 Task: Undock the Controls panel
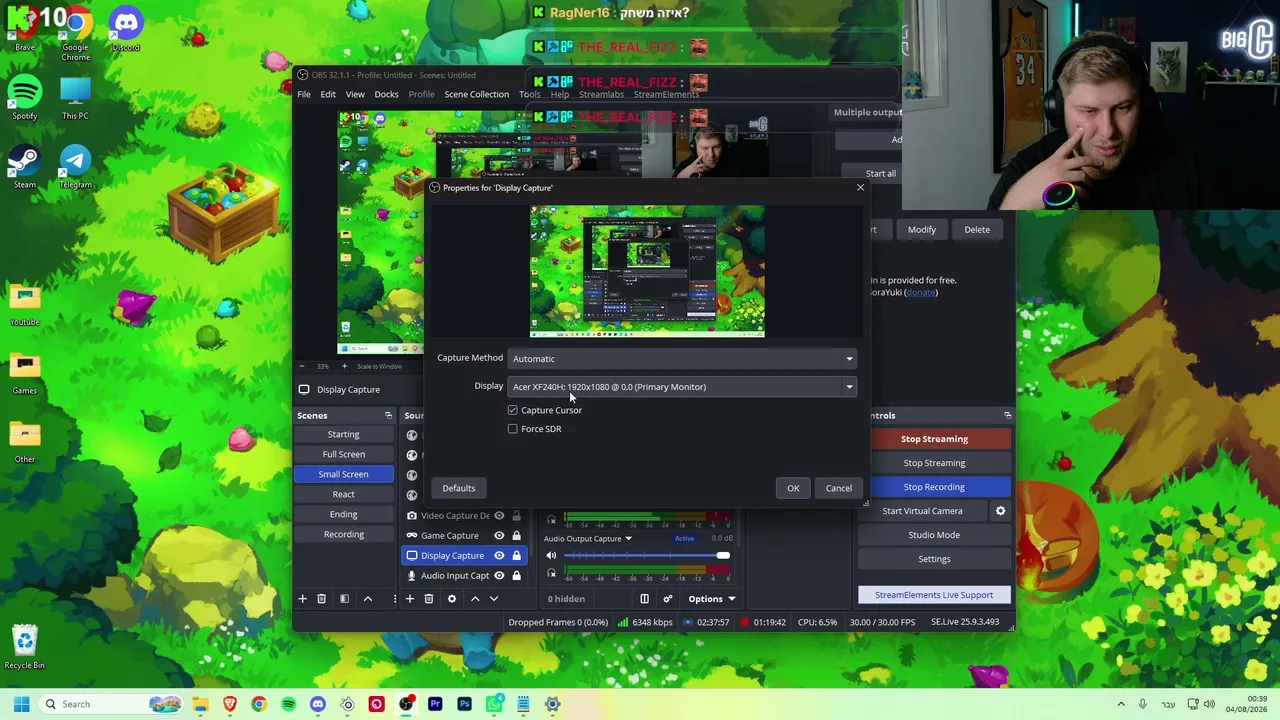point(1007,416)
